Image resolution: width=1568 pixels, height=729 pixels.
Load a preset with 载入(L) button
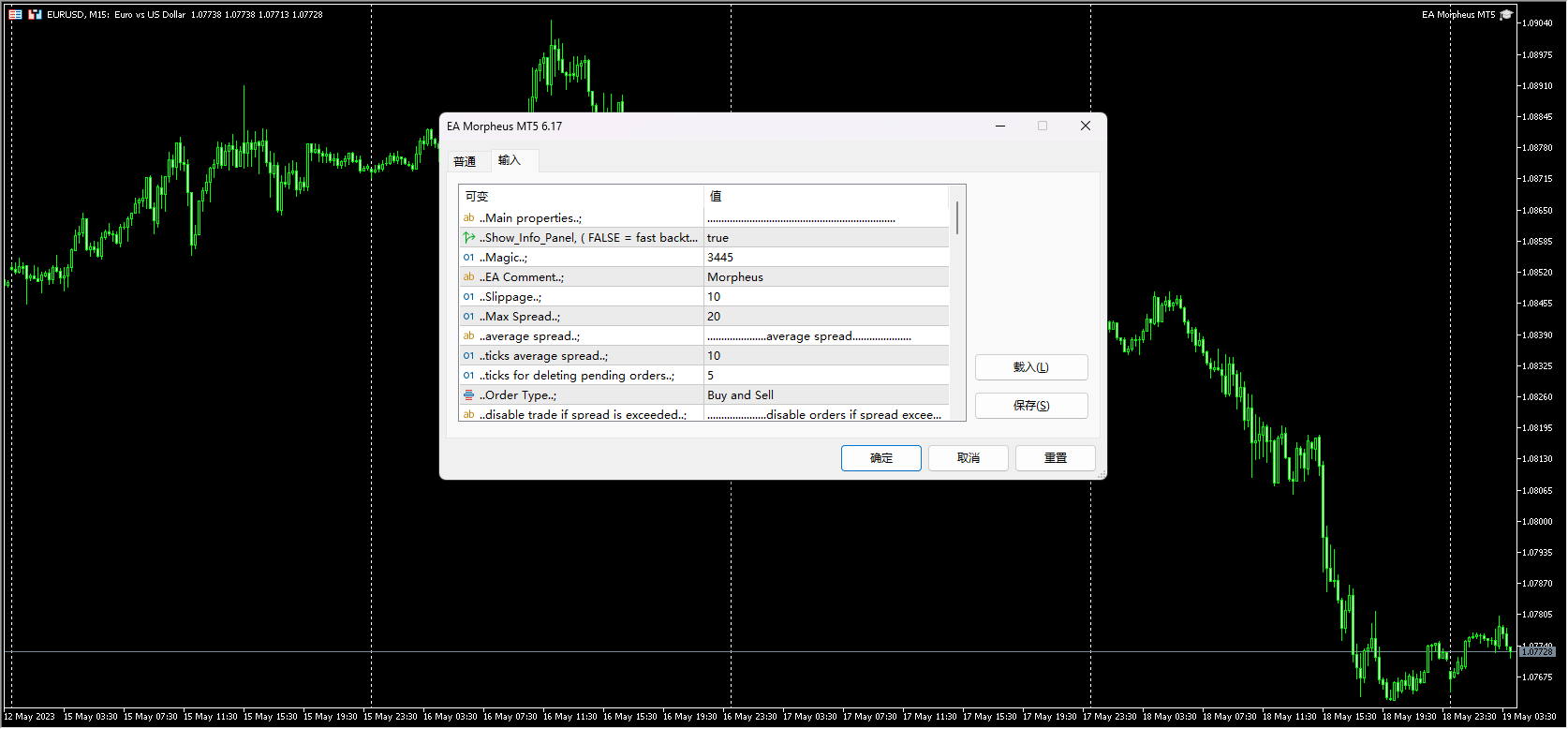pyautogui.click(x=1030, y=367)
